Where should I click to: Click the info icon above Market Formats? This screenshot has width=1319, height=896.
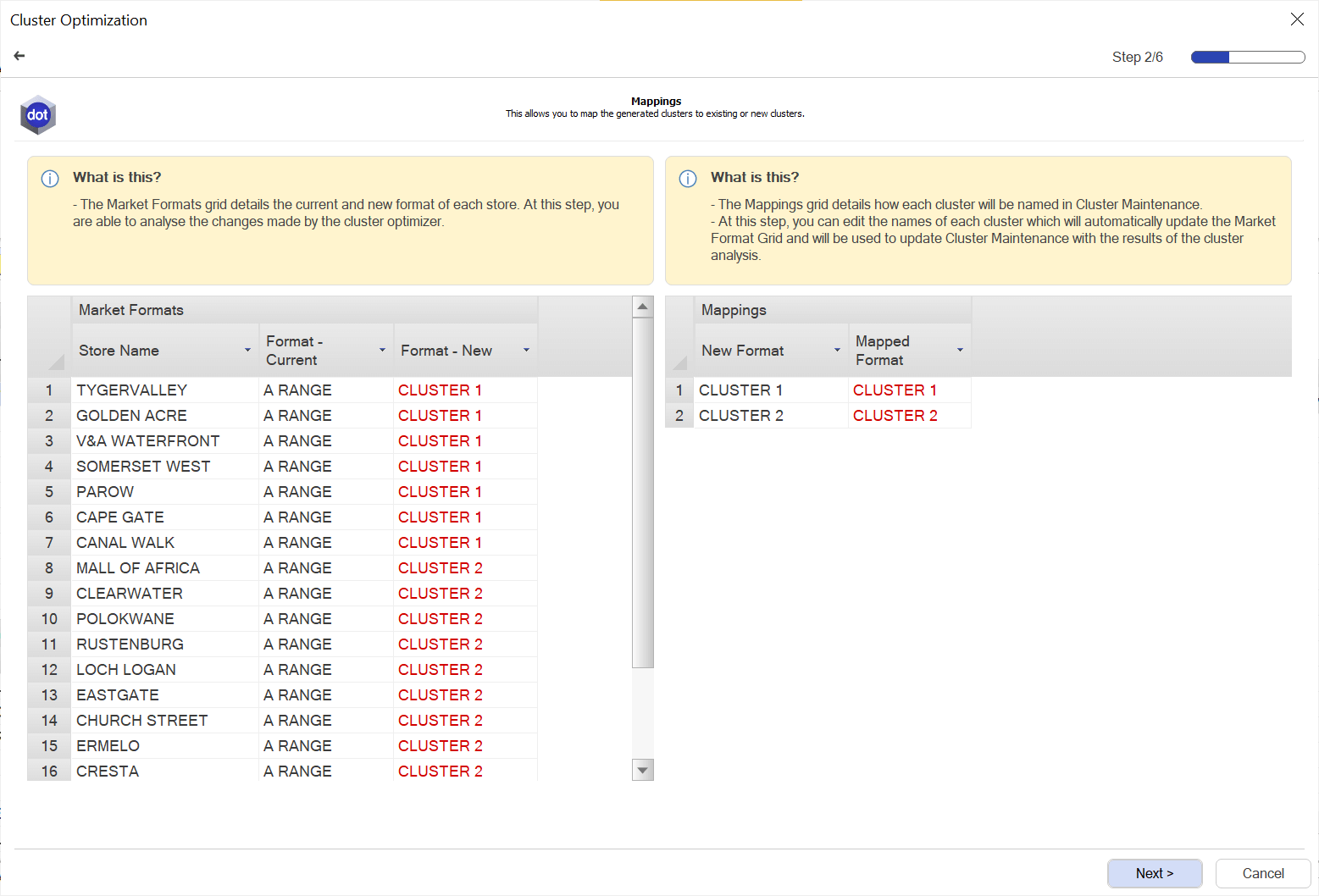pos(50,179)
